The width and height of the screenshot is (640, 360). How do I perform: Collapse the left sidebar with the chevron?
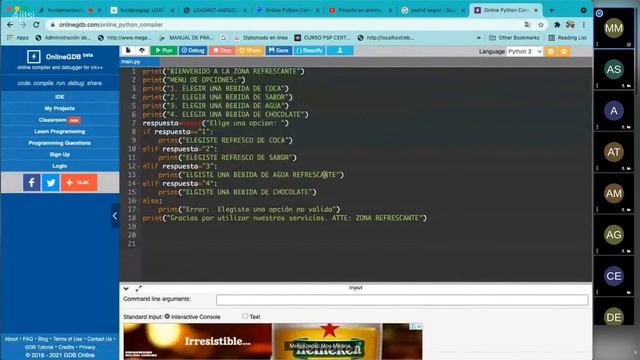tap(115, 216)
